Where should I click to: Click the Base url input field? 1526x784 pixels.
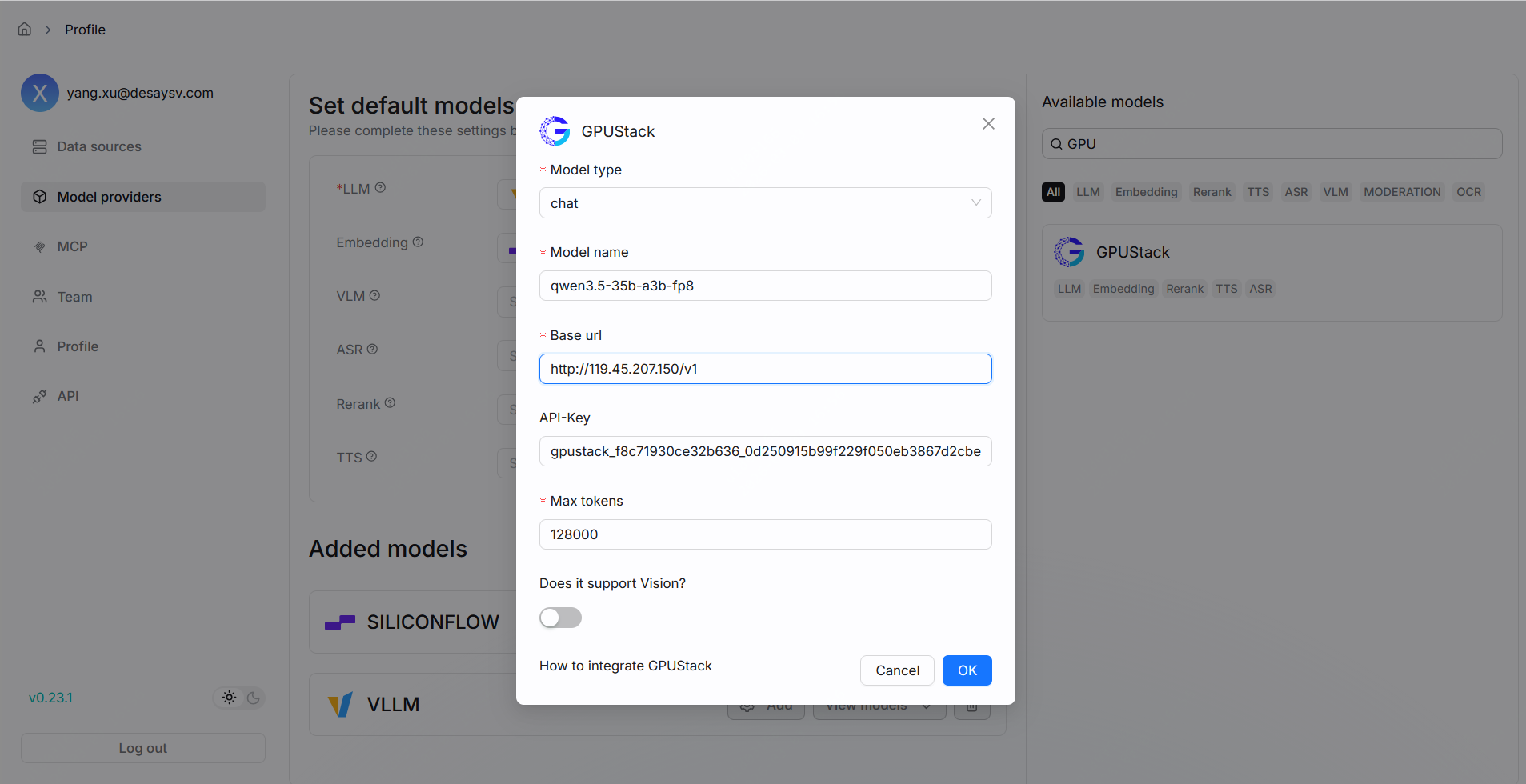766,369
